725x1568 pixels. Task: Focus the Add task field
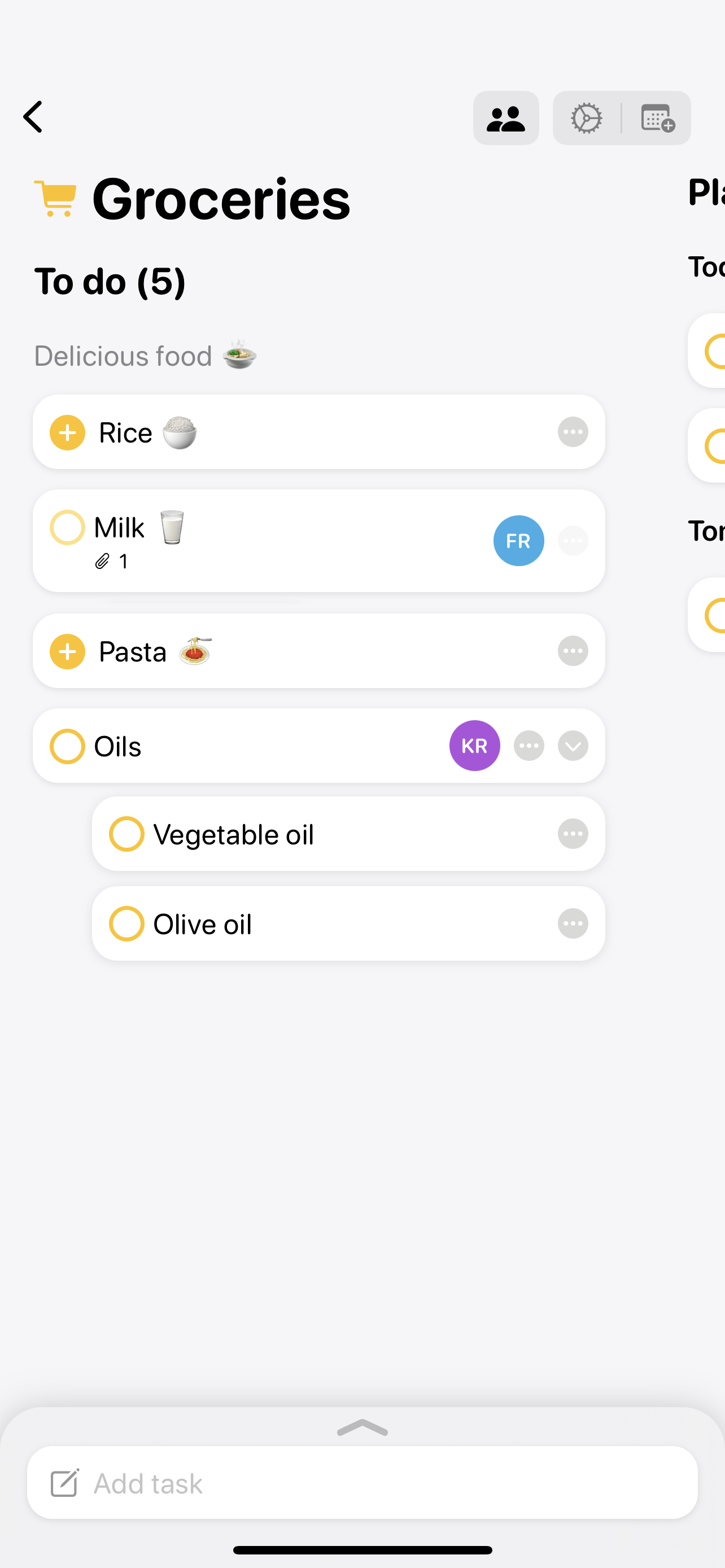362,1483
